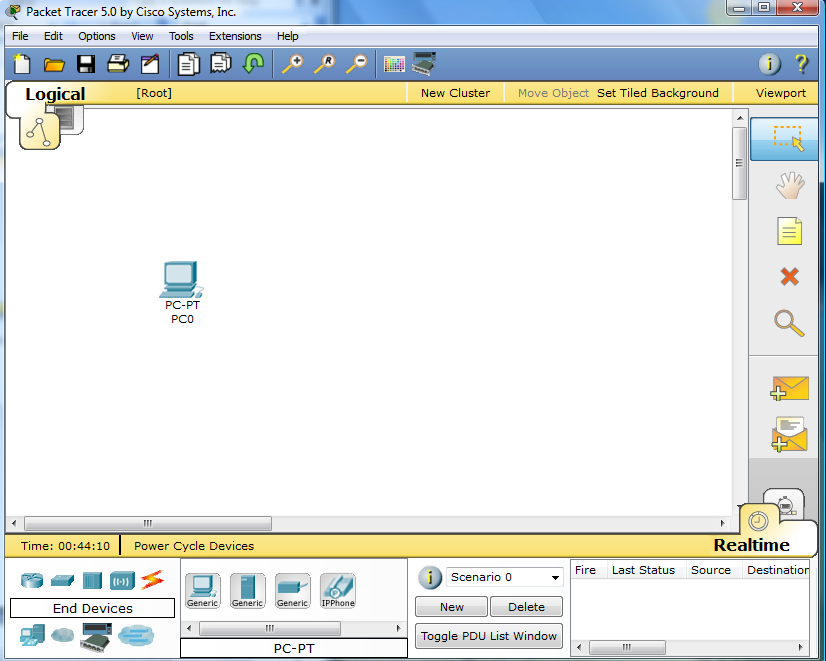Viewport: 826px width, 661px height.
Task: Open the drawing palette icon
Action: [x=394, y=64]
